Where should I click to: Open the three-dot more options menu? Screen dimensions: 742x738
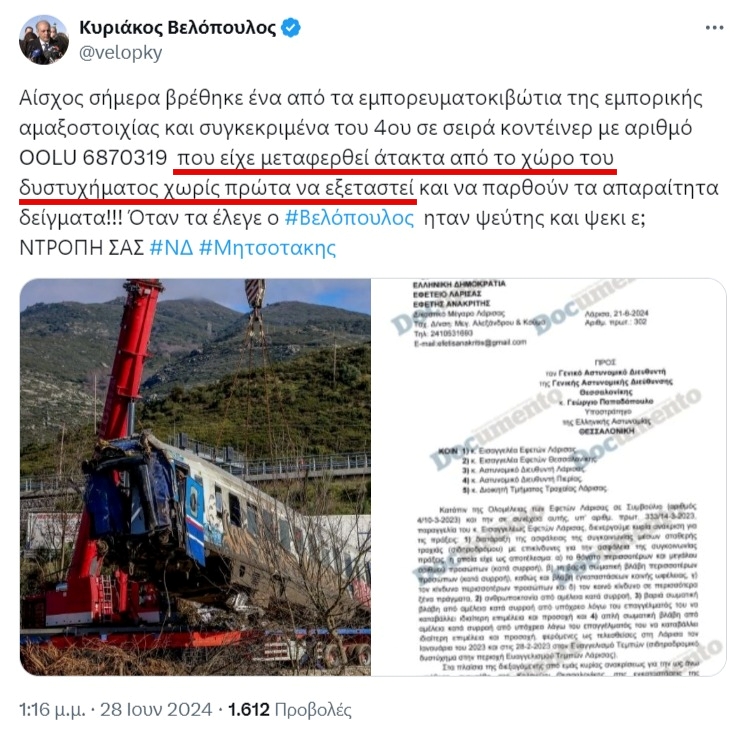coord(714,28)
